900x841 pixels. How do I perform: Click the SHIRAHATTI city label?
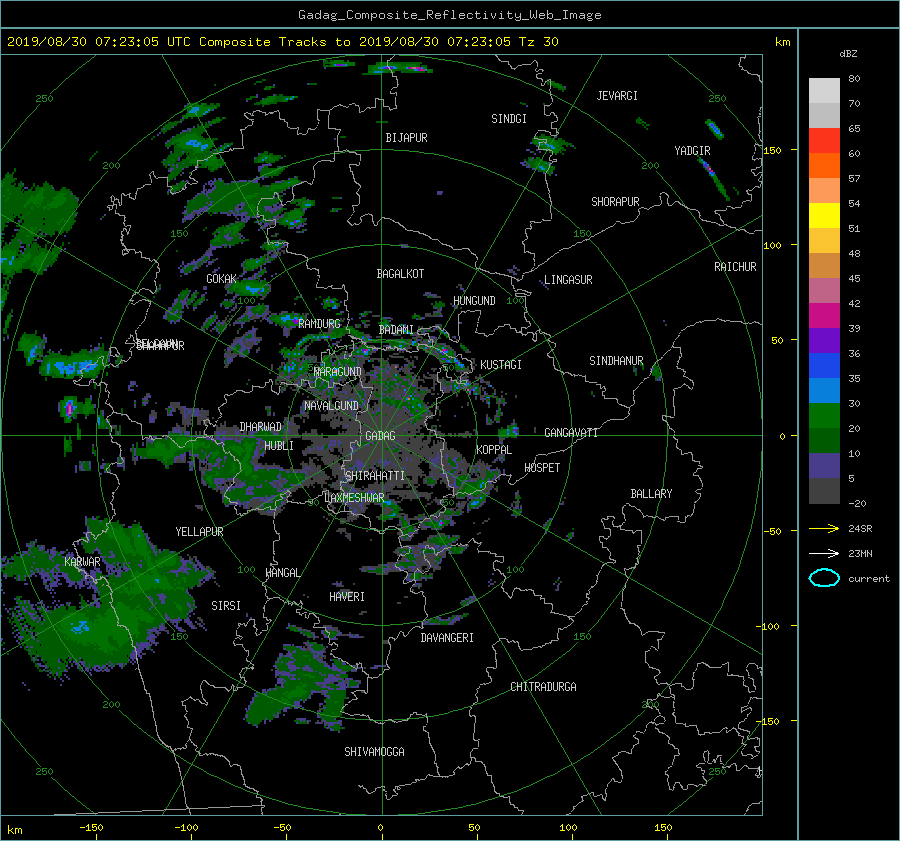pyautogui.click(x=375, y=476)
